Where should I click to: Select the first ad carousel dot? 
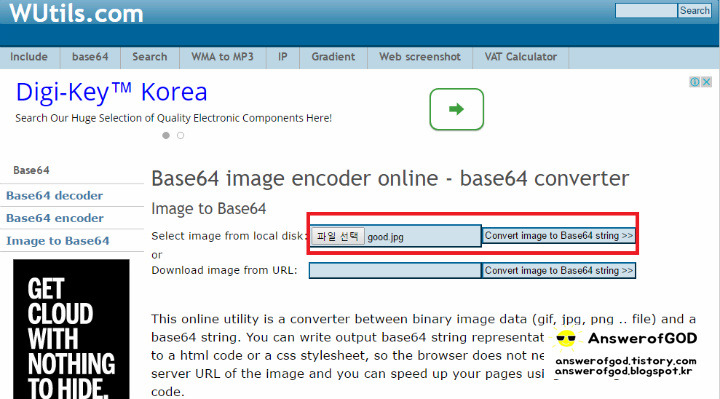[166, 135]
